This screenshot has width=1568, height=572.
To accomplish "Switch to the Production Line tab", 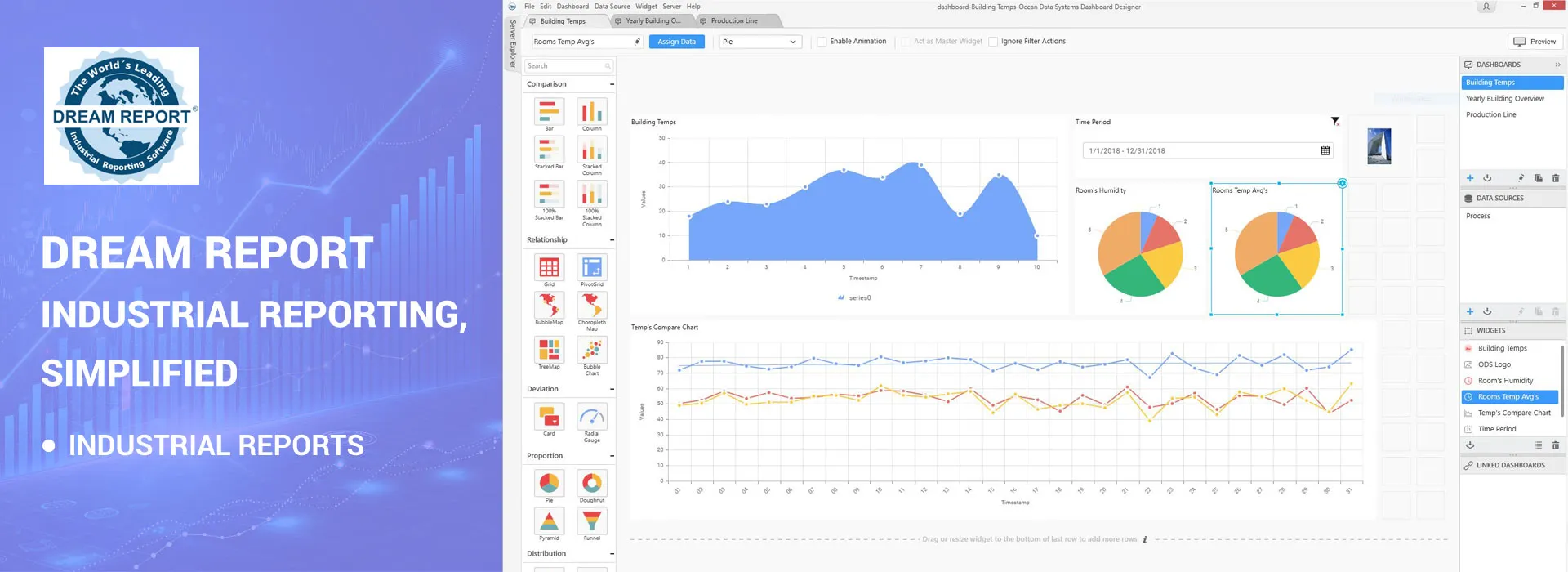I will pos(733,21).
